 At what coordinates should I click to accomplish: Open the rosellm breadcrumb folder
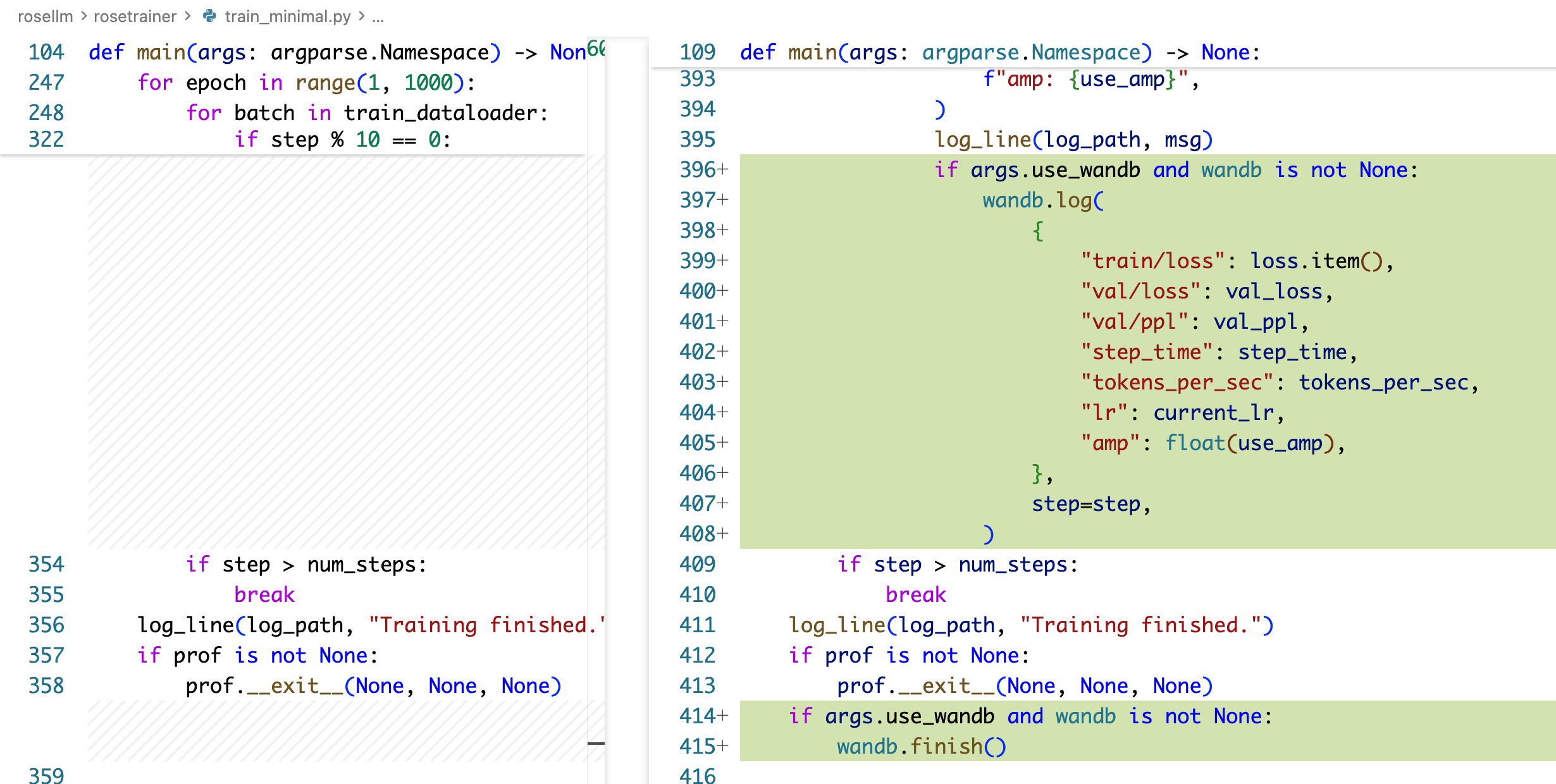click(46, 16)
